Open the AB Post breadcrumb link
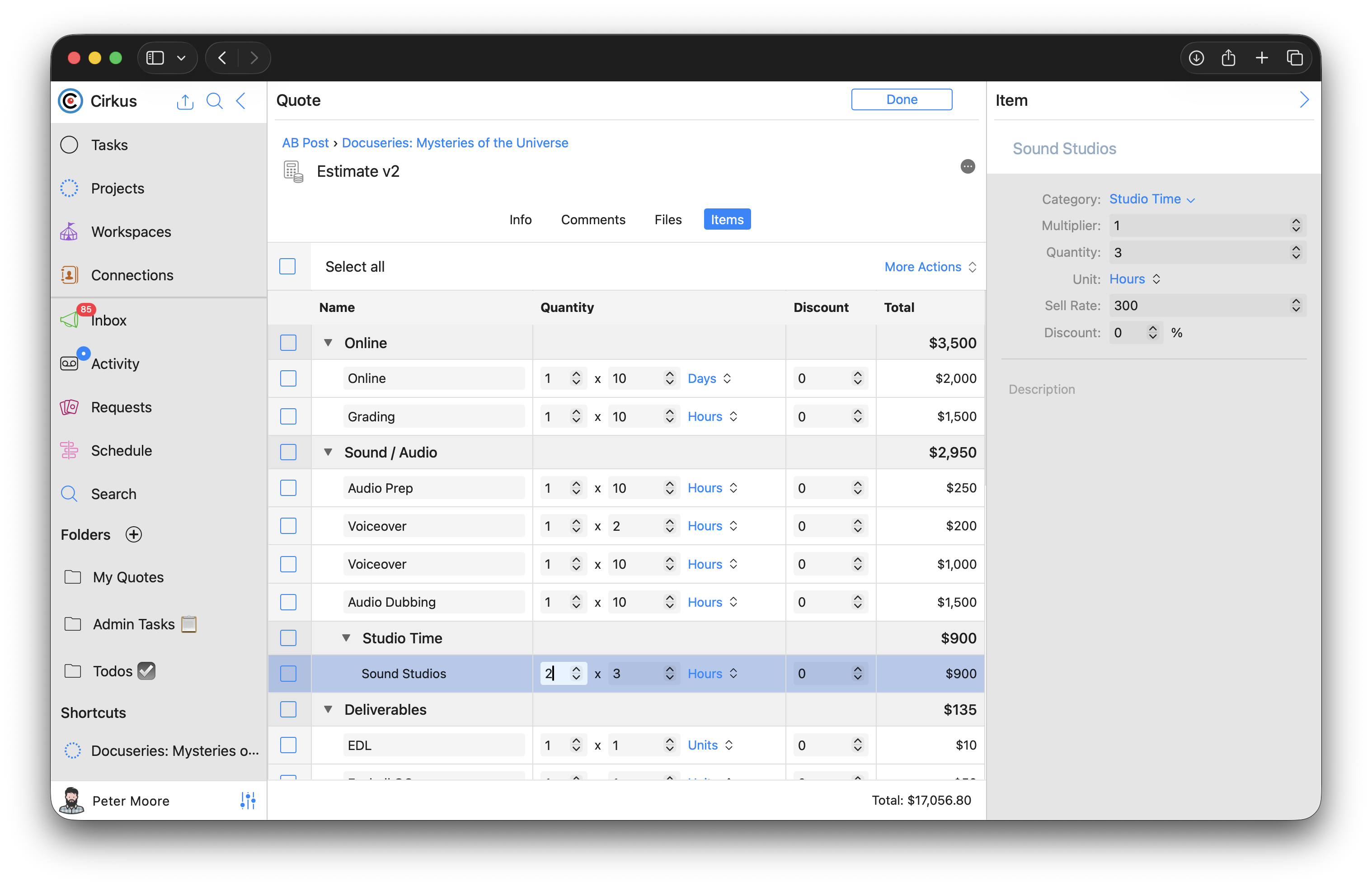This screenshot has height=887, width=1372. pos(305,143)
